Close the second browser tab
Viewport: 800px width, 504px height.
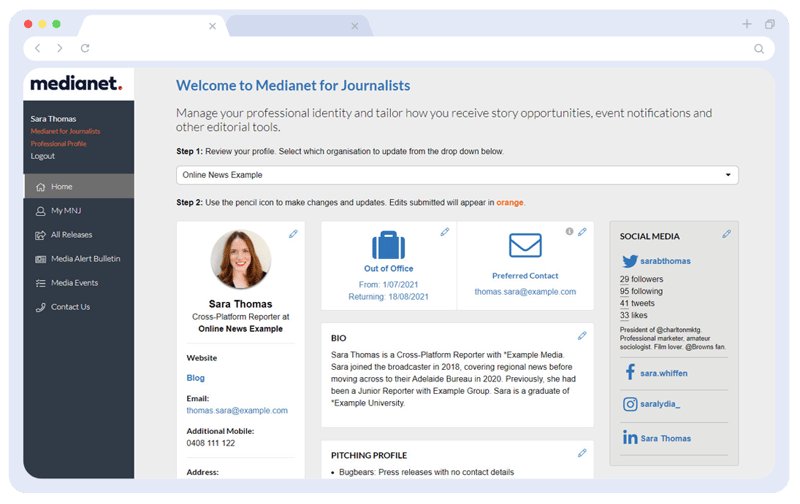point(355,26)
